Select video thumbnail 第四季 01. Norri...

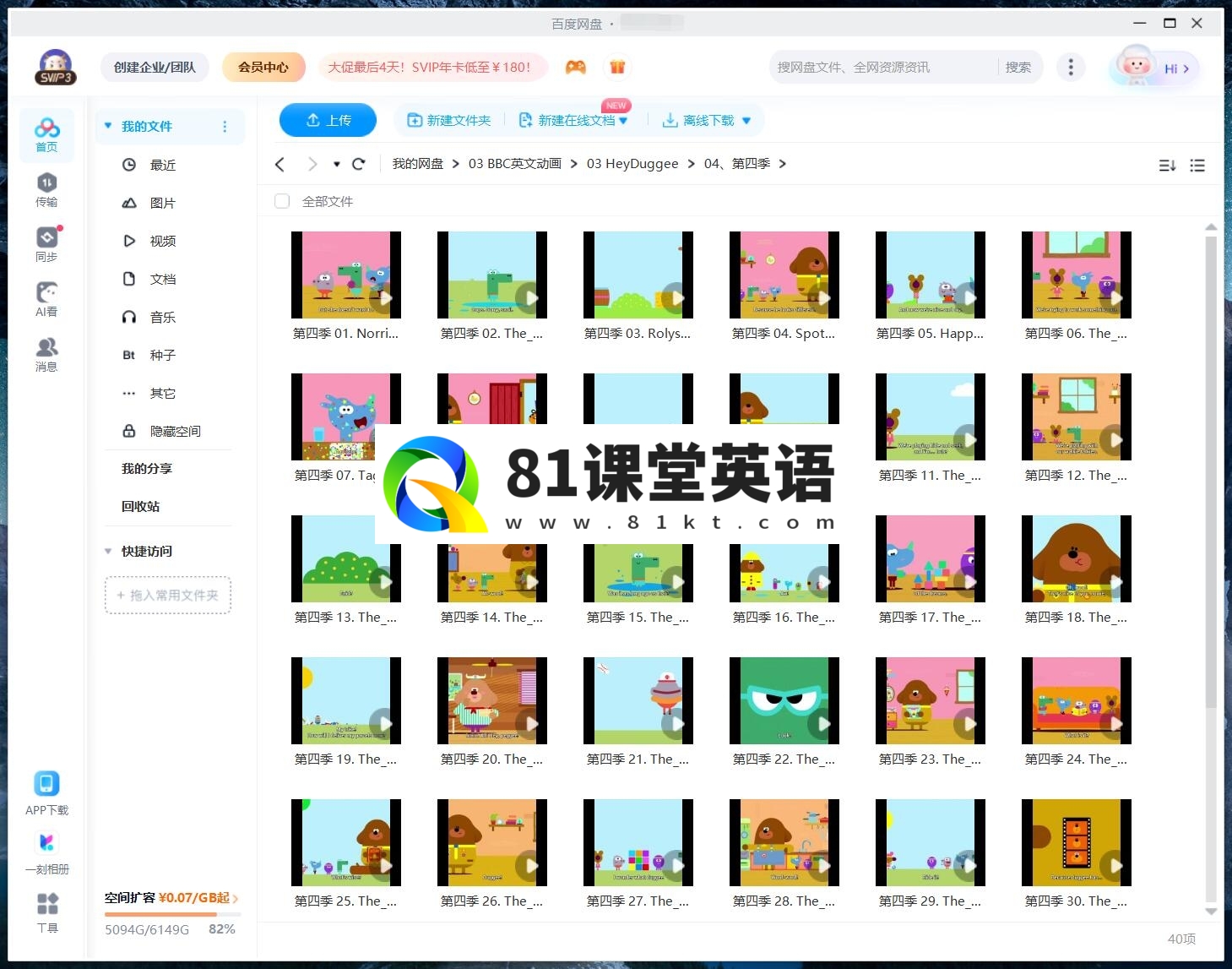click(x=346, y=275)
